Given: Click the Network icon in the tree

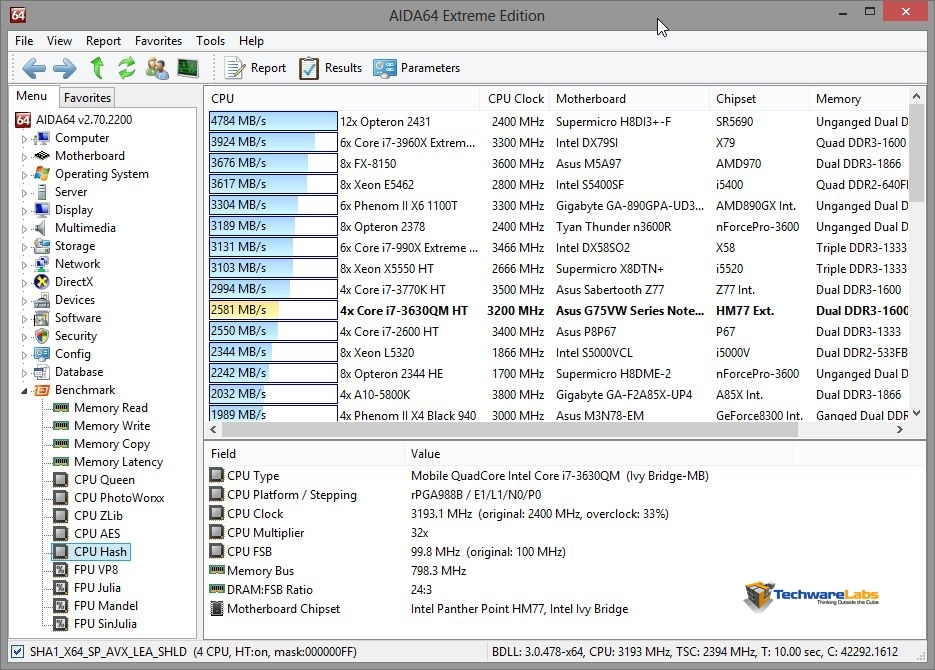Looking at the screenshot, I should pos(42,263).
